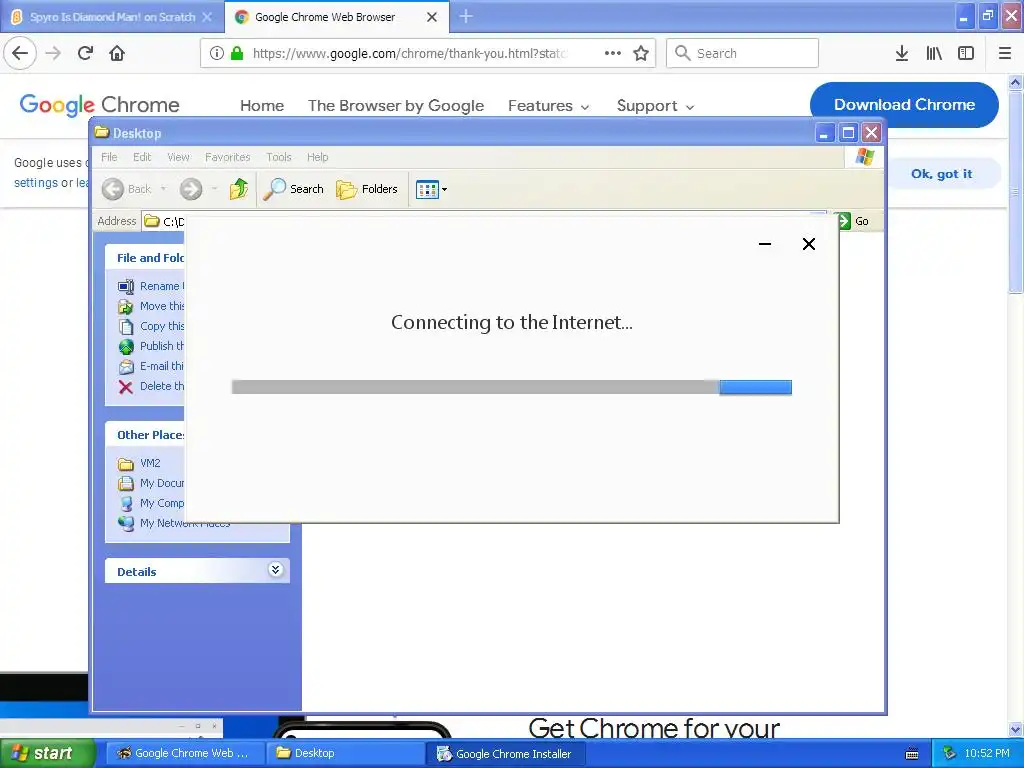Screen dimensions: 1024x768
Task: Go up one folder level icon
Action: 238,189
